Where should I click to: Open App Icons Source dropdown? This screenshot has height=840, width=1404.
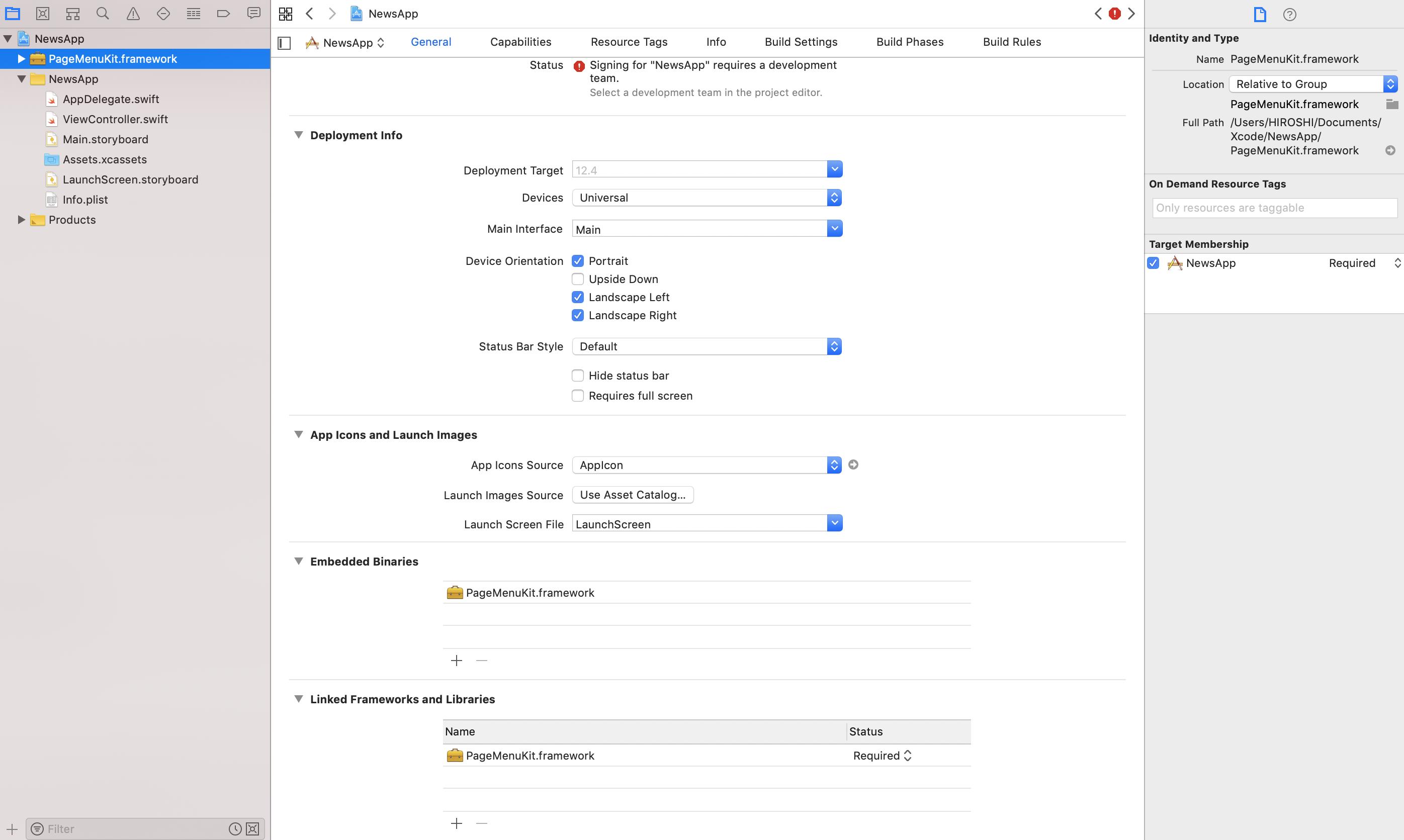coord(707,465)
